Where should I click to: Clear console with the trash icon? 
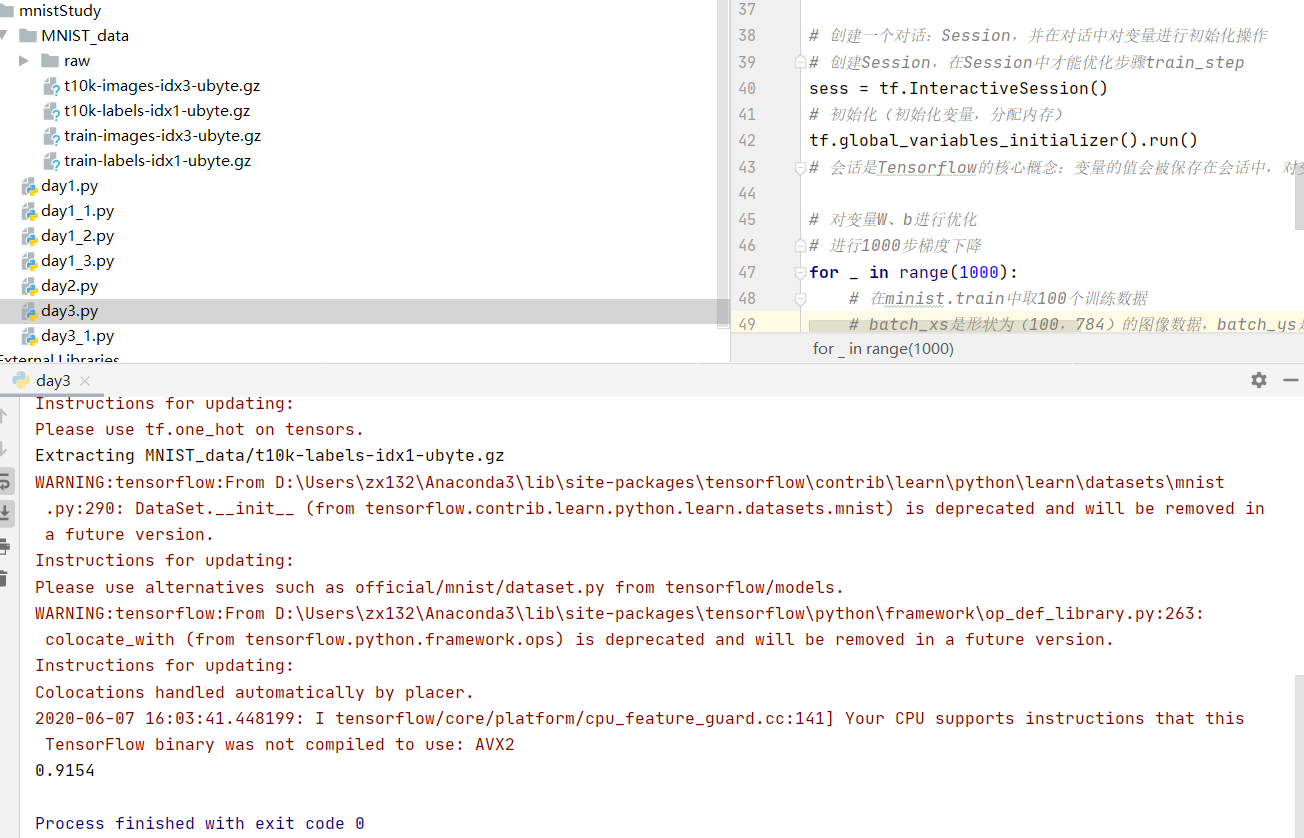point(4,578)
